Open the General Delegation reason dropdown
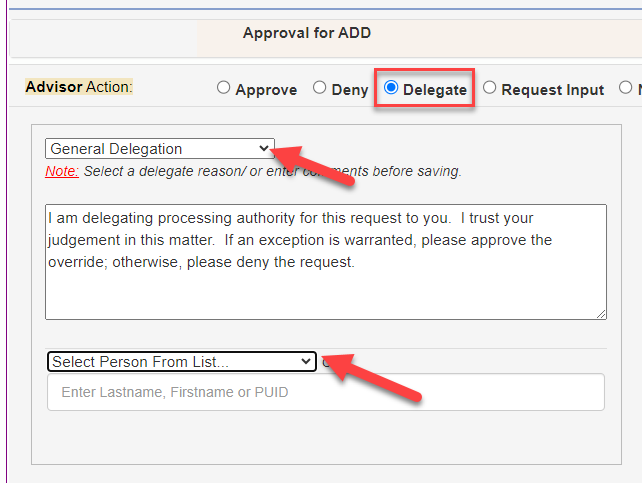 [159, 149]
